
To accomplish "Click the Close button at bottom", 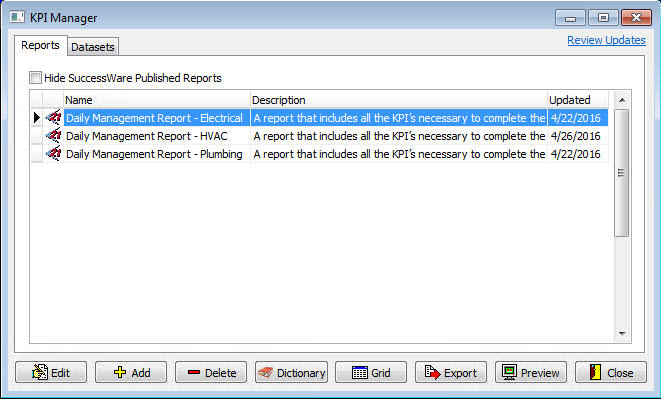I will point(611,372).
